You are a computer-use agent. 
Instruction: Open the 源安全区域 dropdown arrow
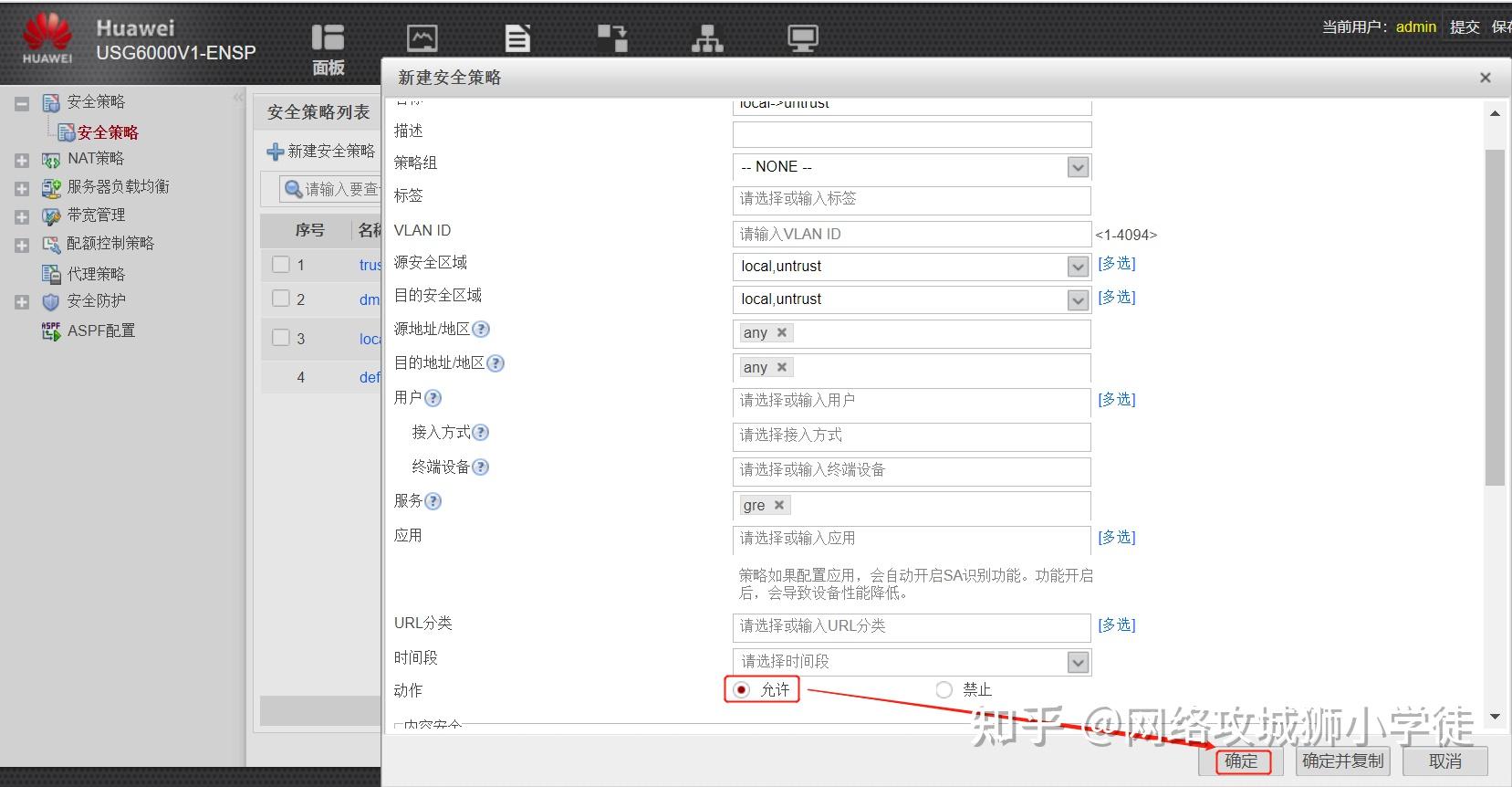[x=1078, y=267]
